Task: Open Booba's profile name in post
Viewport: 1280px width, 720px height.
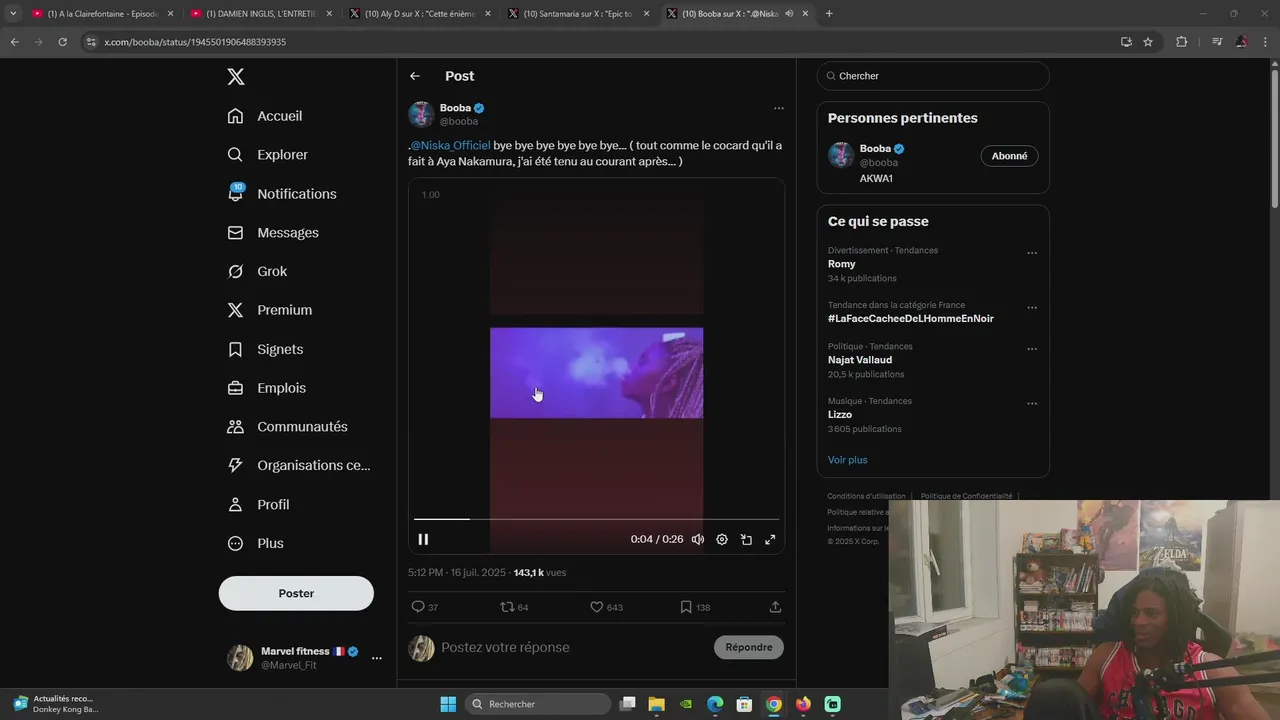Action: pyautogui.click(x=455, y=108)
